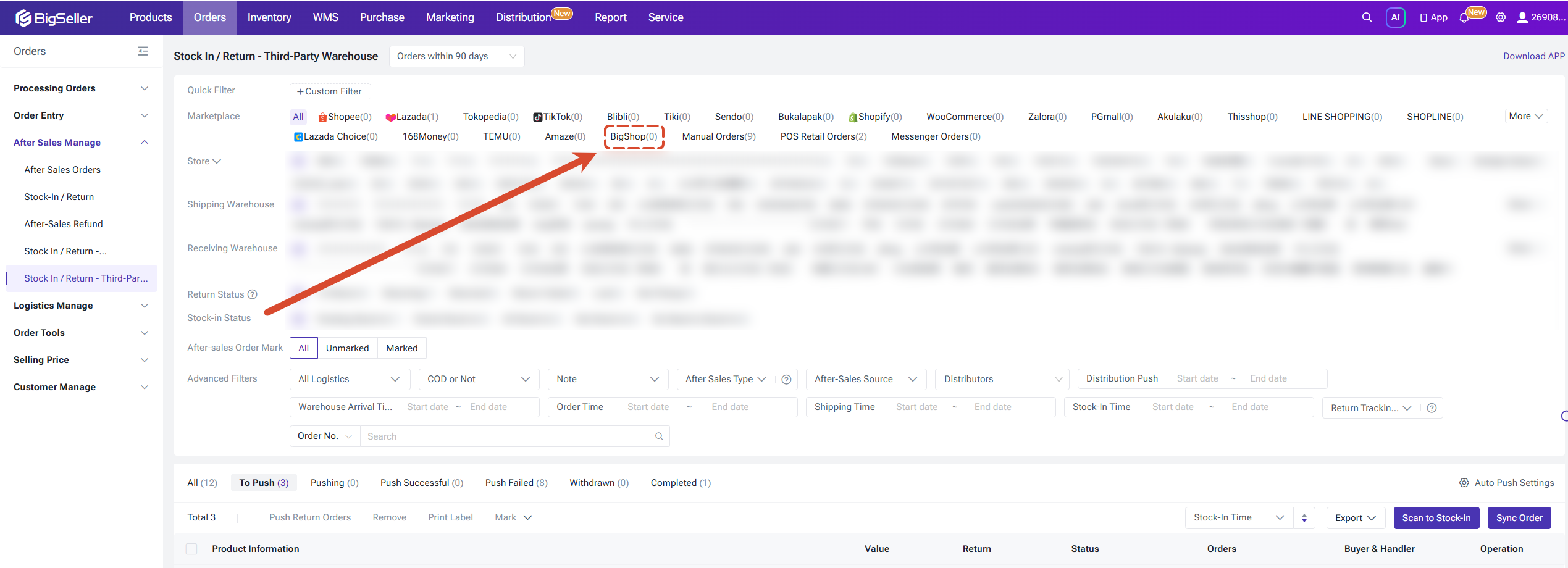1568x568 pixels.
Task: Collapse the Orders sidebar menu icon
Action: (x=143, y=51)
